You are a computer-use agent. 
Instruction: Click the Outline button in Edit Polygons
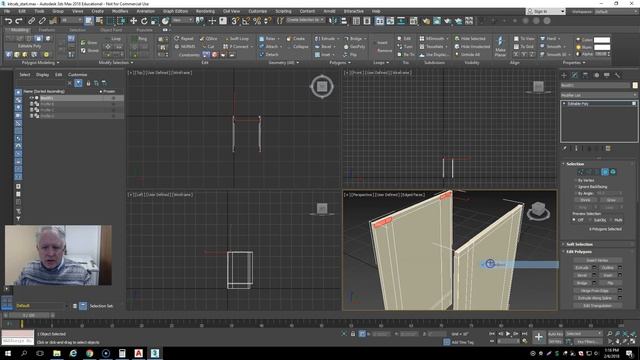click(608, 268)
